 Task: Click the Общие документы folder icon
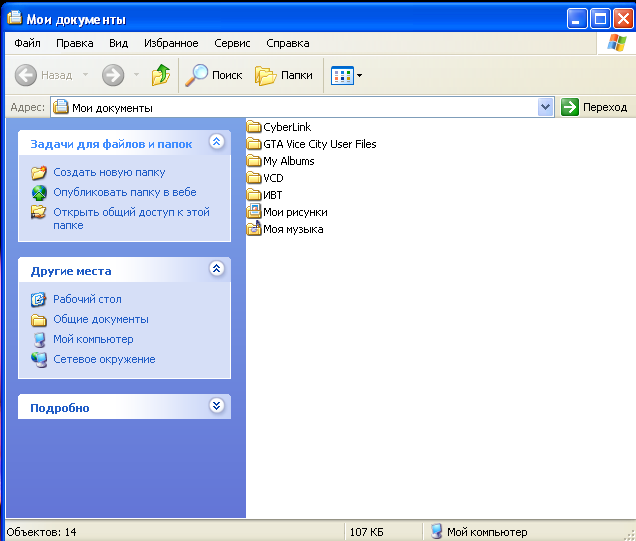coord(39,320)
